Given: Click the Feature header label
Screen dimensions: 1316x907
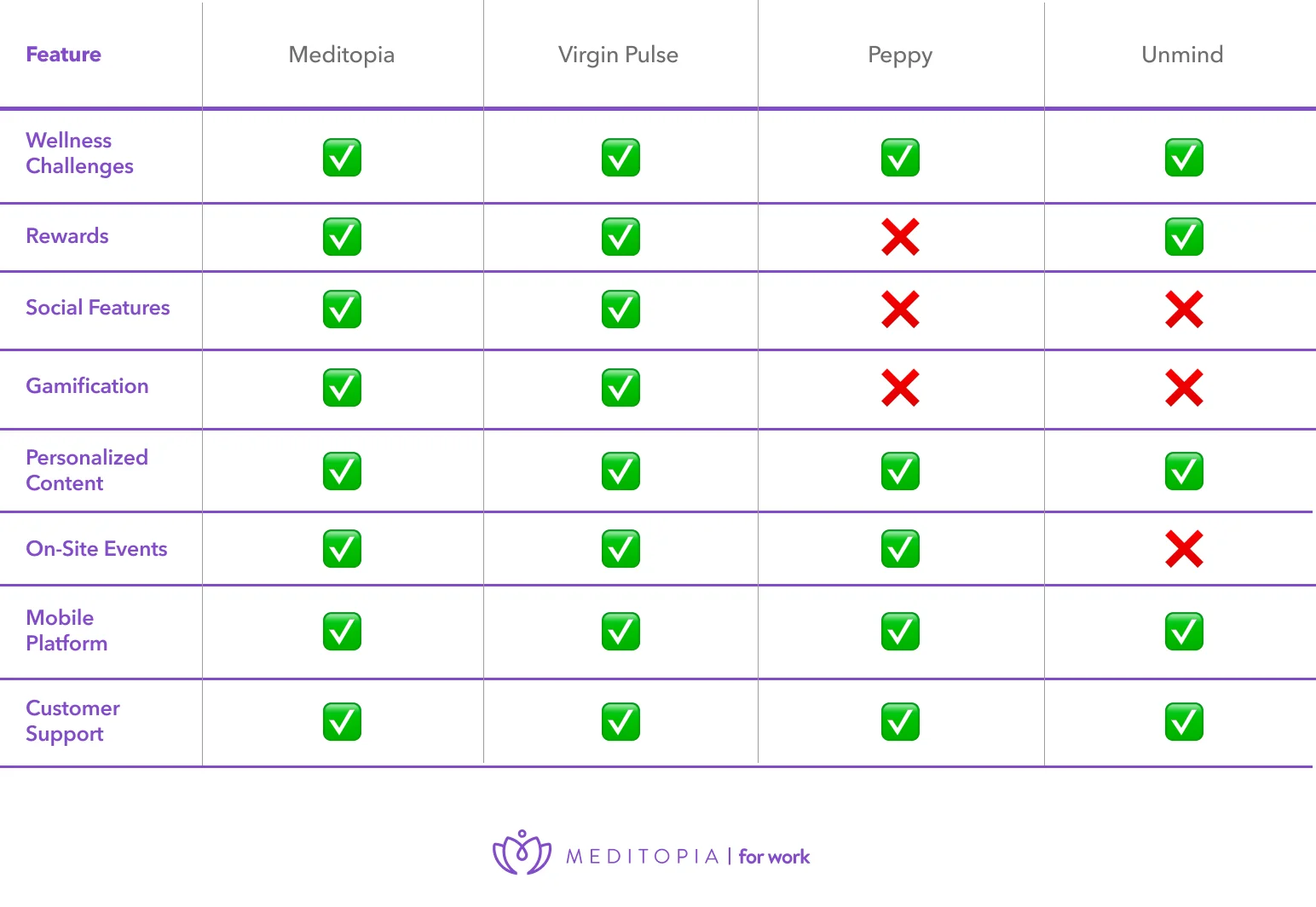Looking at the screenshot, I should coord(64,55).
